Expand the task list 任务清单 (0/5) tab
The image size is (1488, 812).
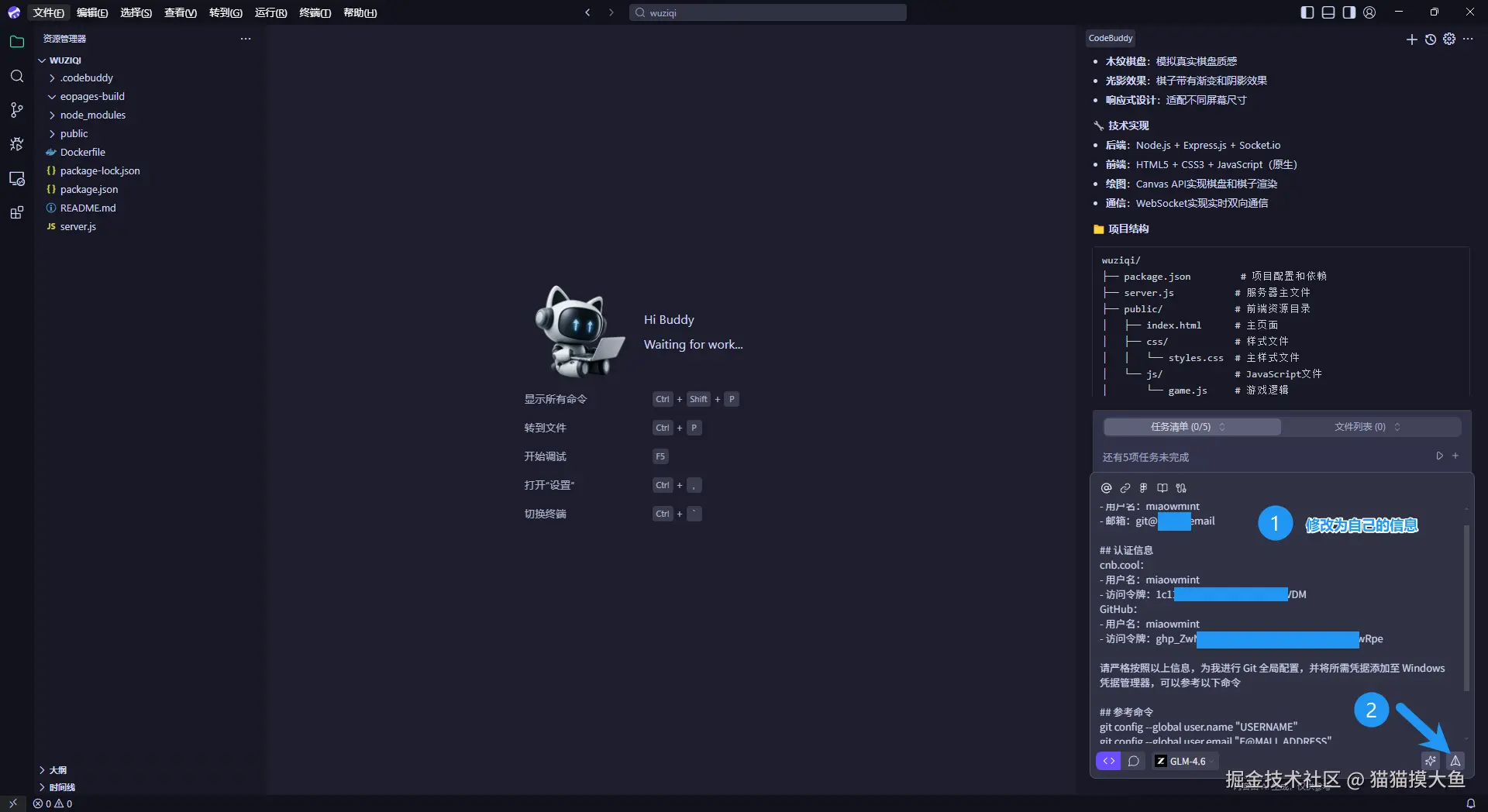(x=1191, y=427)
